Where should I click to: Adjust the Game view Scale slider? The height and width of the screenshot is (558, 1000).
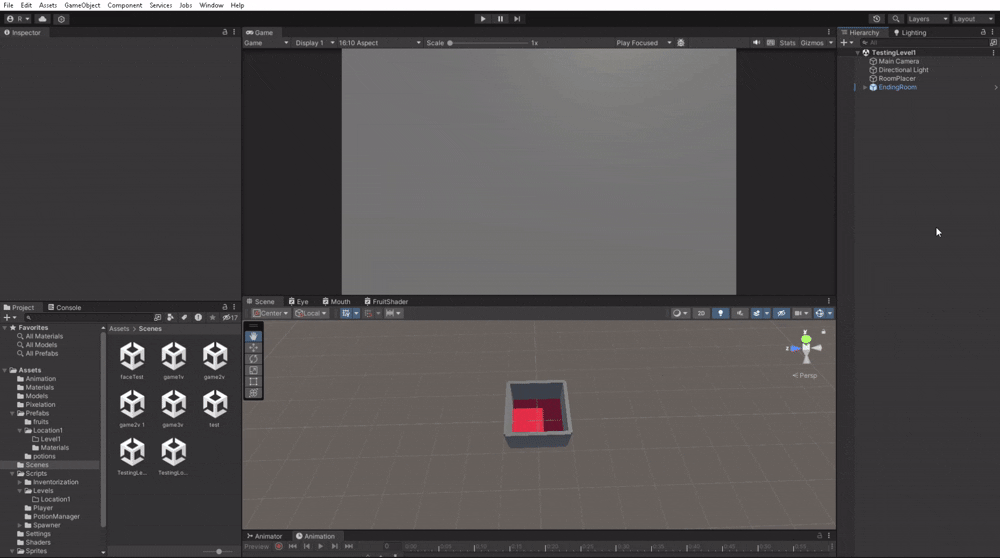[488, 43]
